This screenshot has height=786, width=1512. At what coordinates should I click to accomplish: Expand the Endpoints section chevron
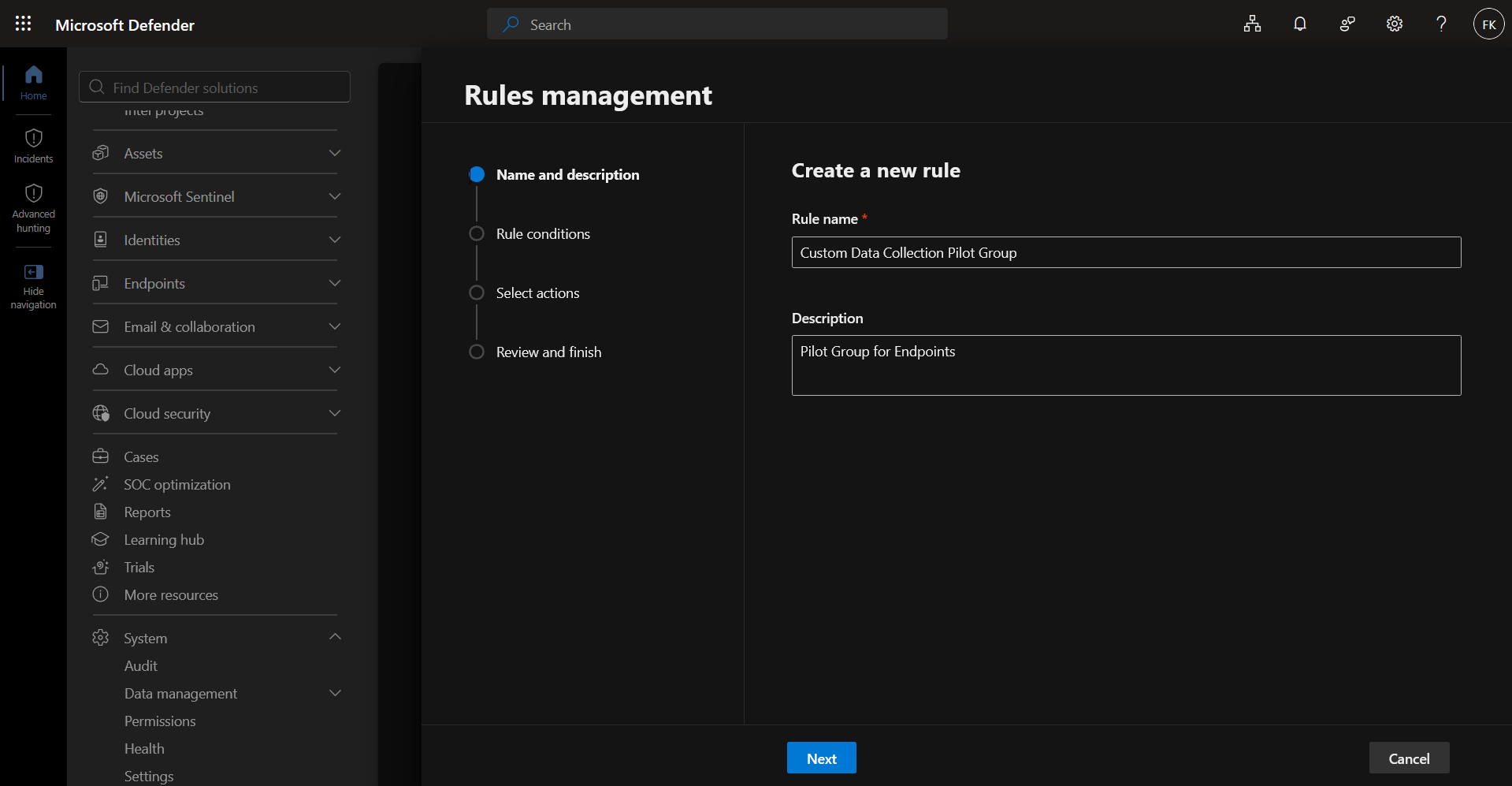click(x=335, y=283)
